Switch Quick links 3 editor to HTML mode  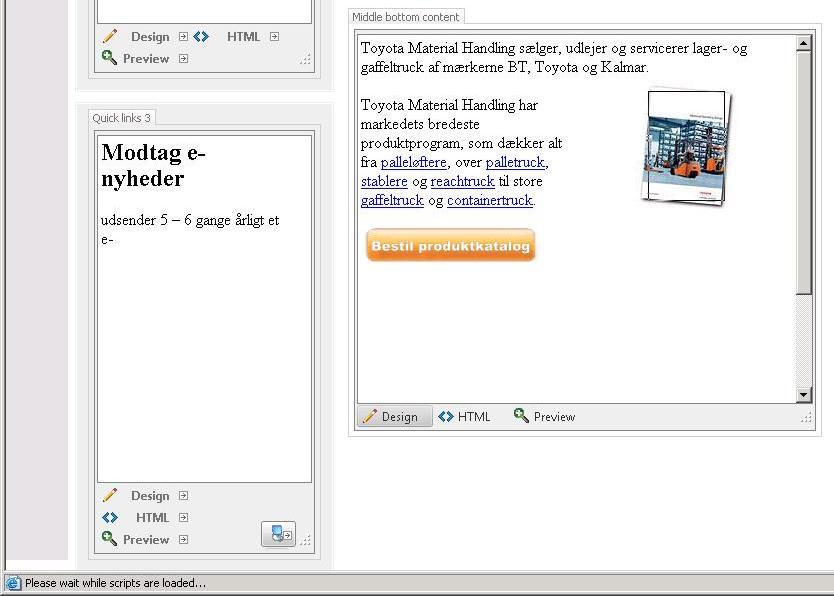[x=152, y=517]
